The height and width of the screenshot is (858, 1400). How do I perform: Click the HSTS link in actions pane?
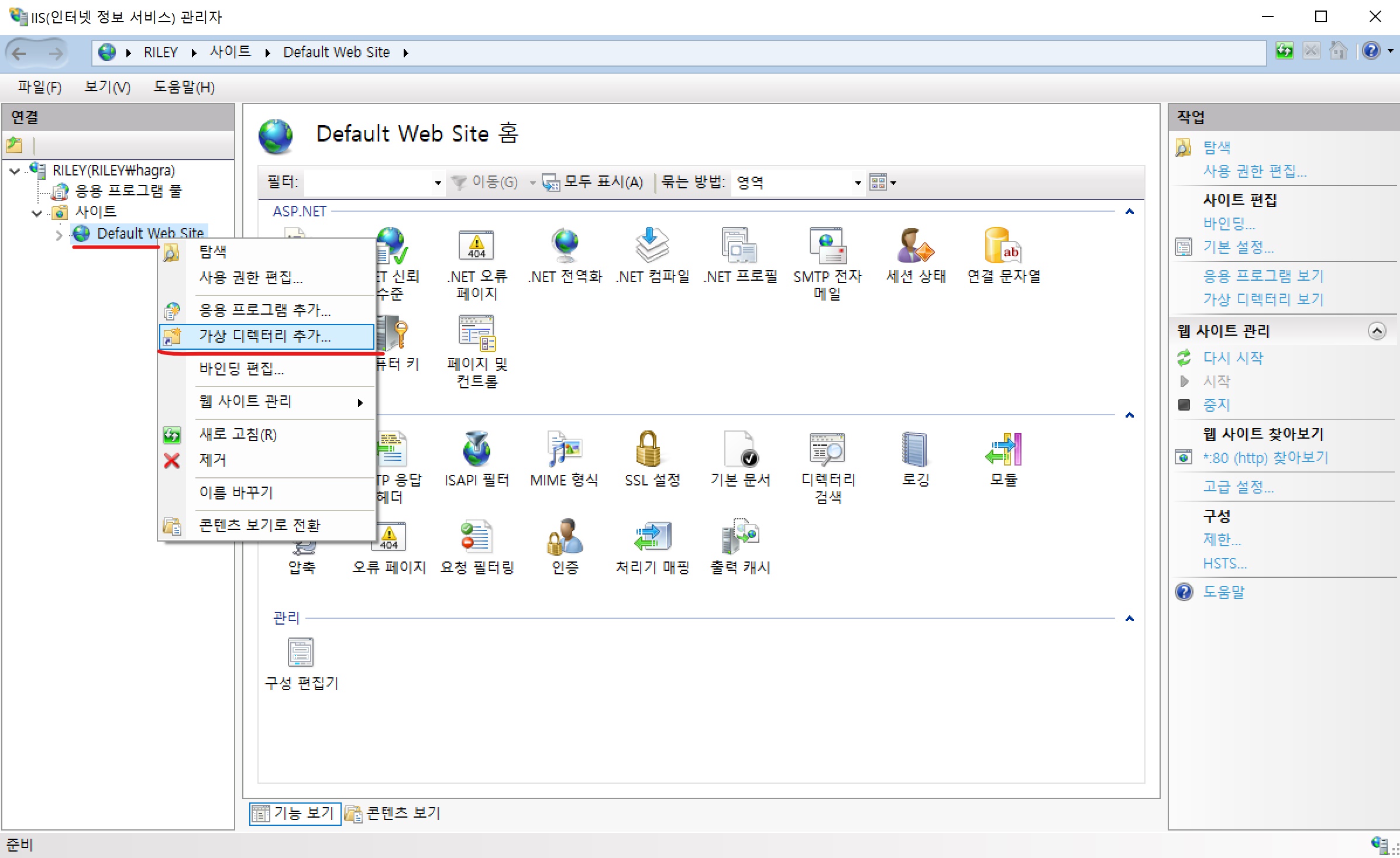[1224, 563]
